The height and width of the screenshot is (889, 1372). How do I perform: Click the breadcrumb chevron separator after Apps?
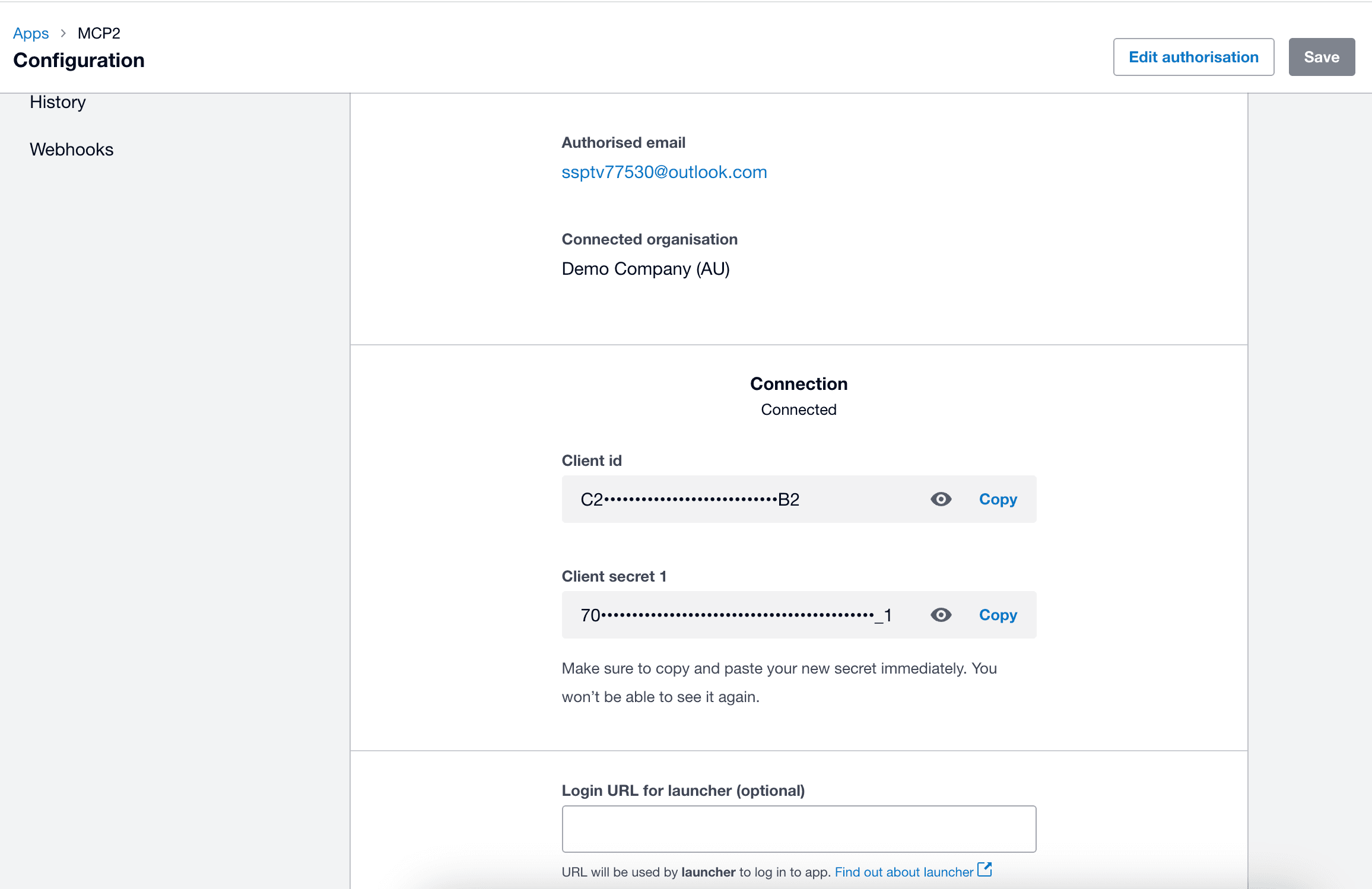(x=63, y=33)
